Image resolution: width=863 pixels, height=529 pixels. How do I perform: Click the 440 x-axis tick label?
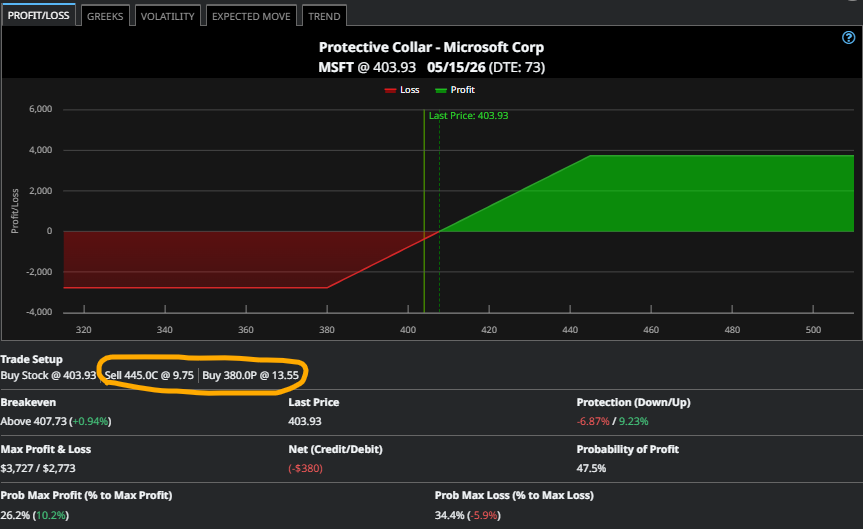pyautogui.click(x=570, y=330)
